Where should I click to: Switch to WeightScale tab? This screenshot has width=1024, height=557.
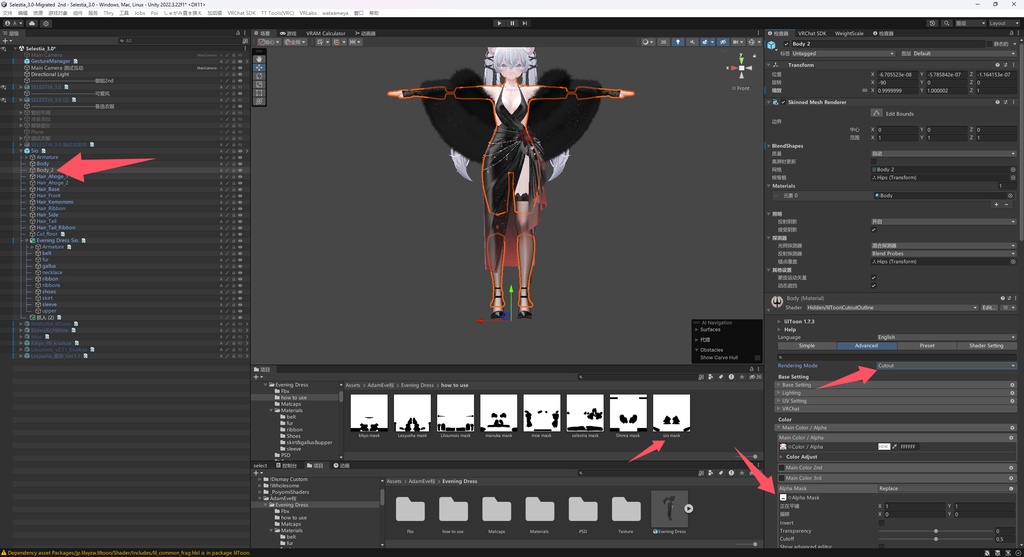pyautogui.click(x=849, y=33)
